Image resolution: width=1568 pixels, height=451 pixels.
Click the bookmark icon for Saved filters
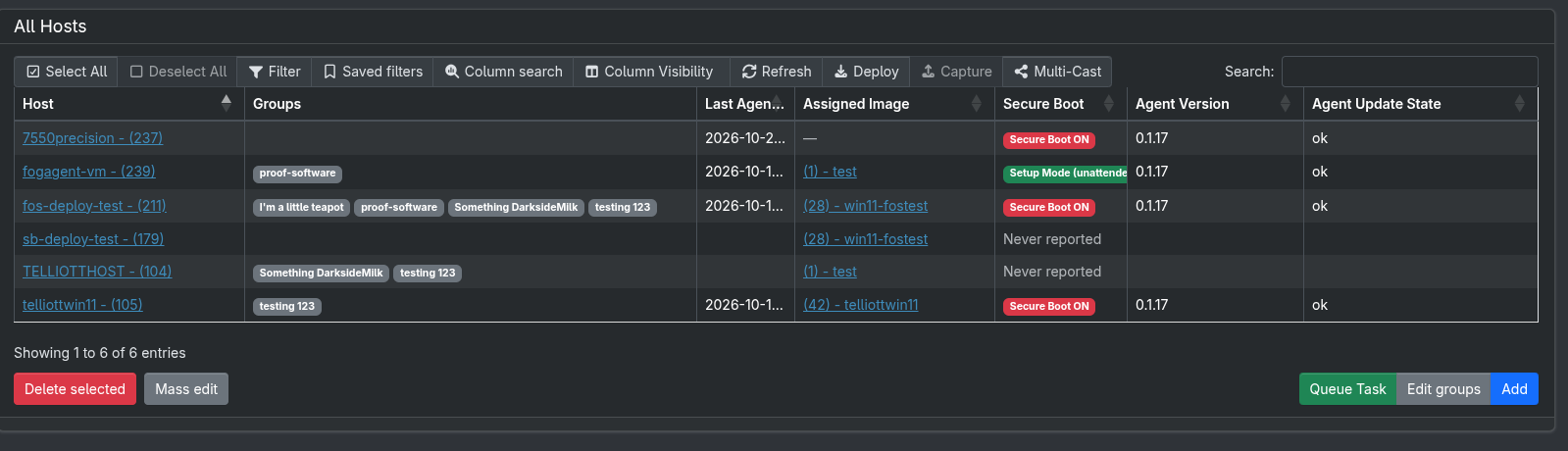pyautogui.click(x=329, y=72)
